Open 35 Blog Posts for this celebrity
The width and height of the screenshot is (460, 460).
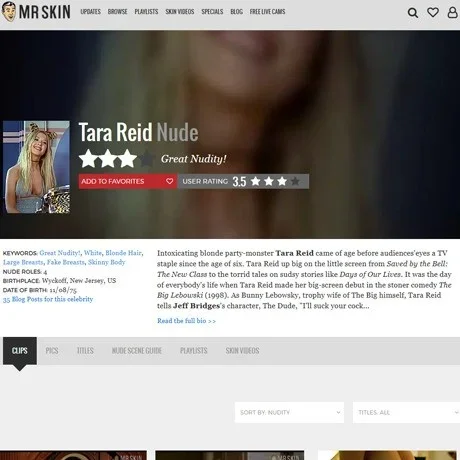click(48, 299)
